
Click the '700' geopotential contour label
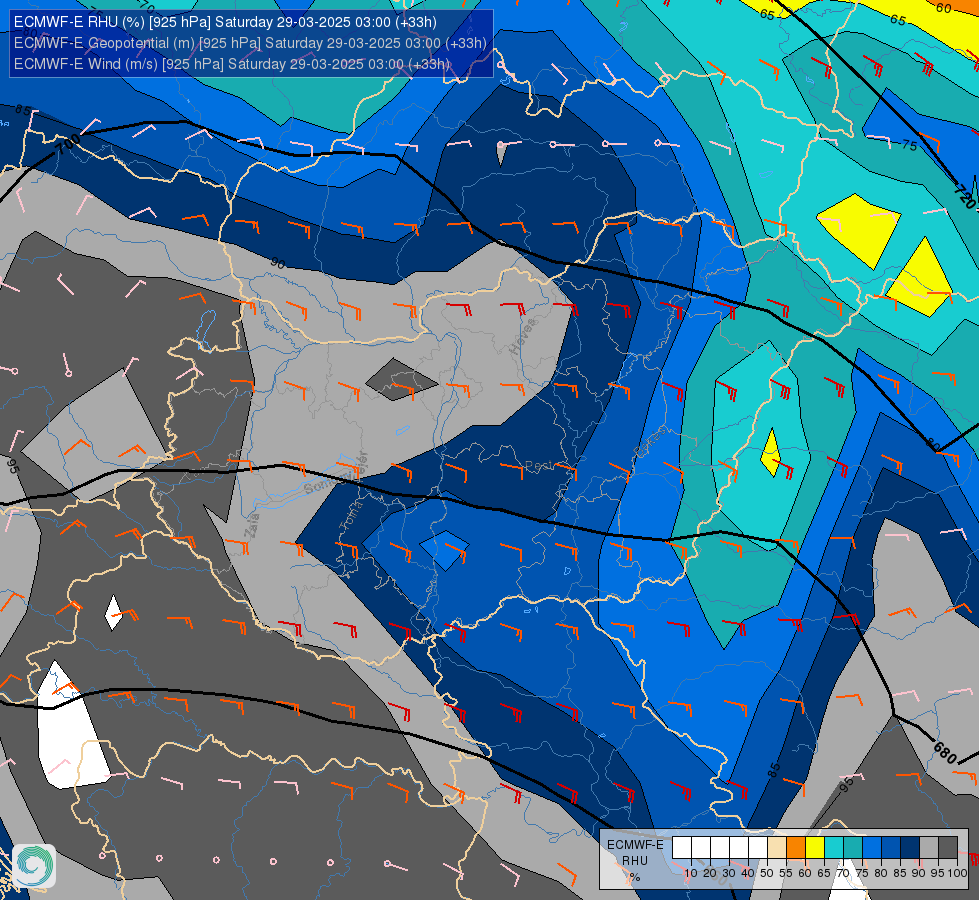coord(68,145)
